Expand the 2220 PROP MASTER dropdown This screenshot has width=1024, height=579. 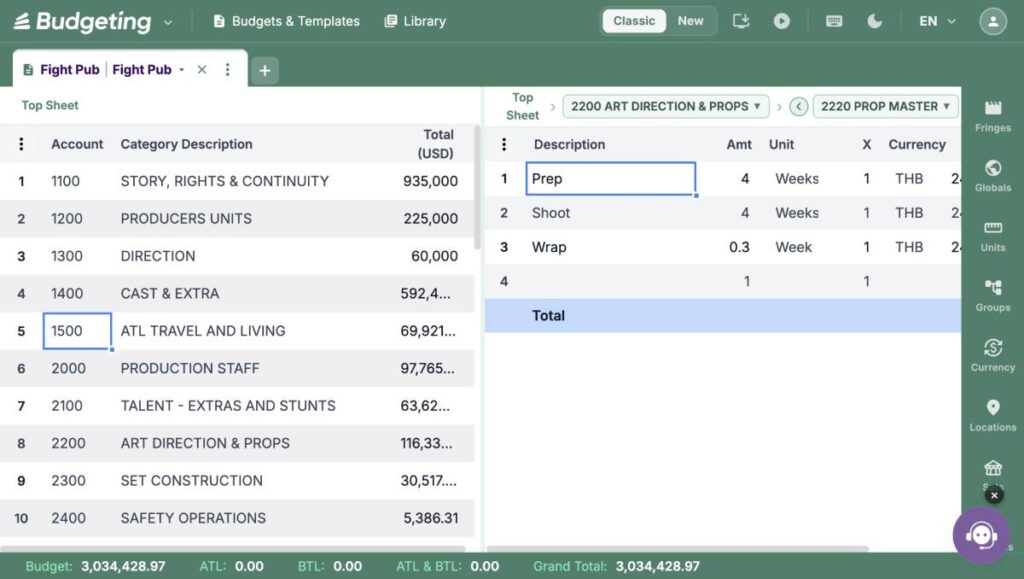885,106
